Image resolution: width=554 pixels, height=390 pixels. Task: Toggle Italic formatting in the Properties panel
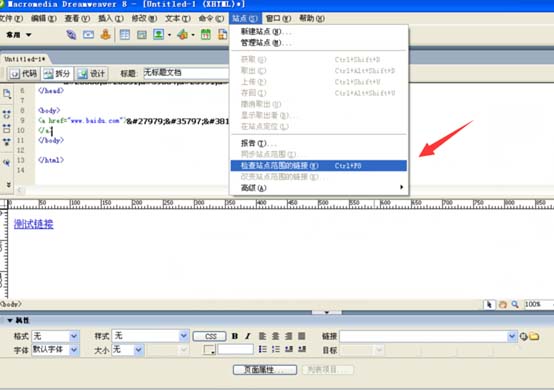click(x=248, y=336)
